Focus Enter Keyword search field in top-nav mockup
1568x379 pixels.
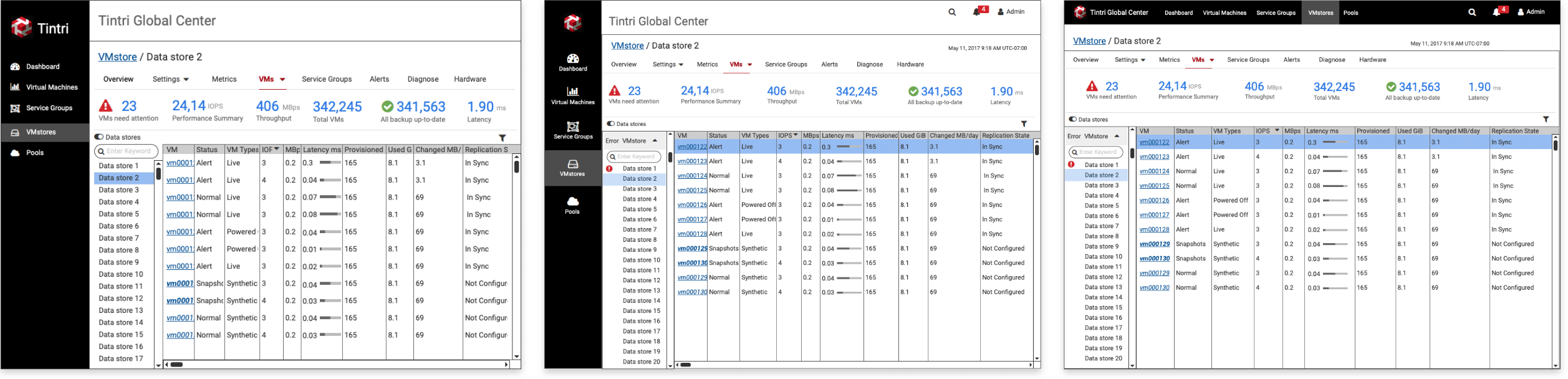(1095, 152)
